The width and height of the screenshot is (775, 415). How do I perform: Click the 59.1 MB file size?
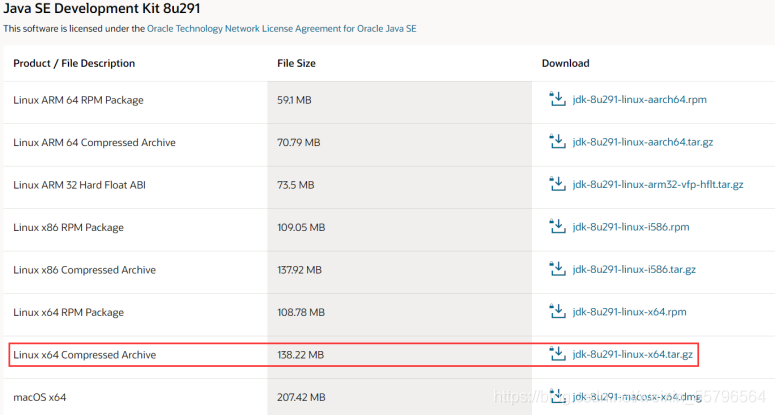pos(294,100)
